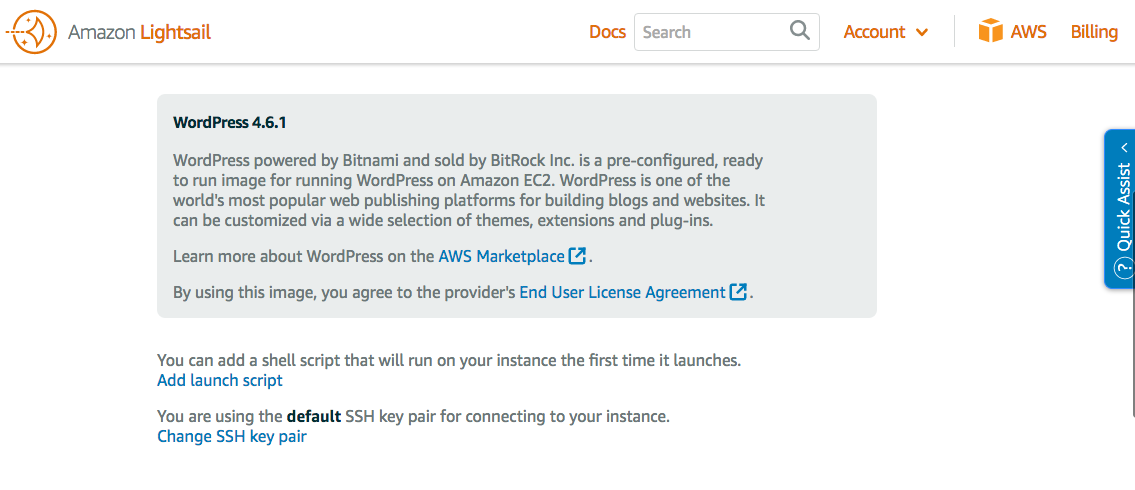Click the Quick Assist question mark icon
This screenshot has height=490, width=1135.
point(1124,268)
